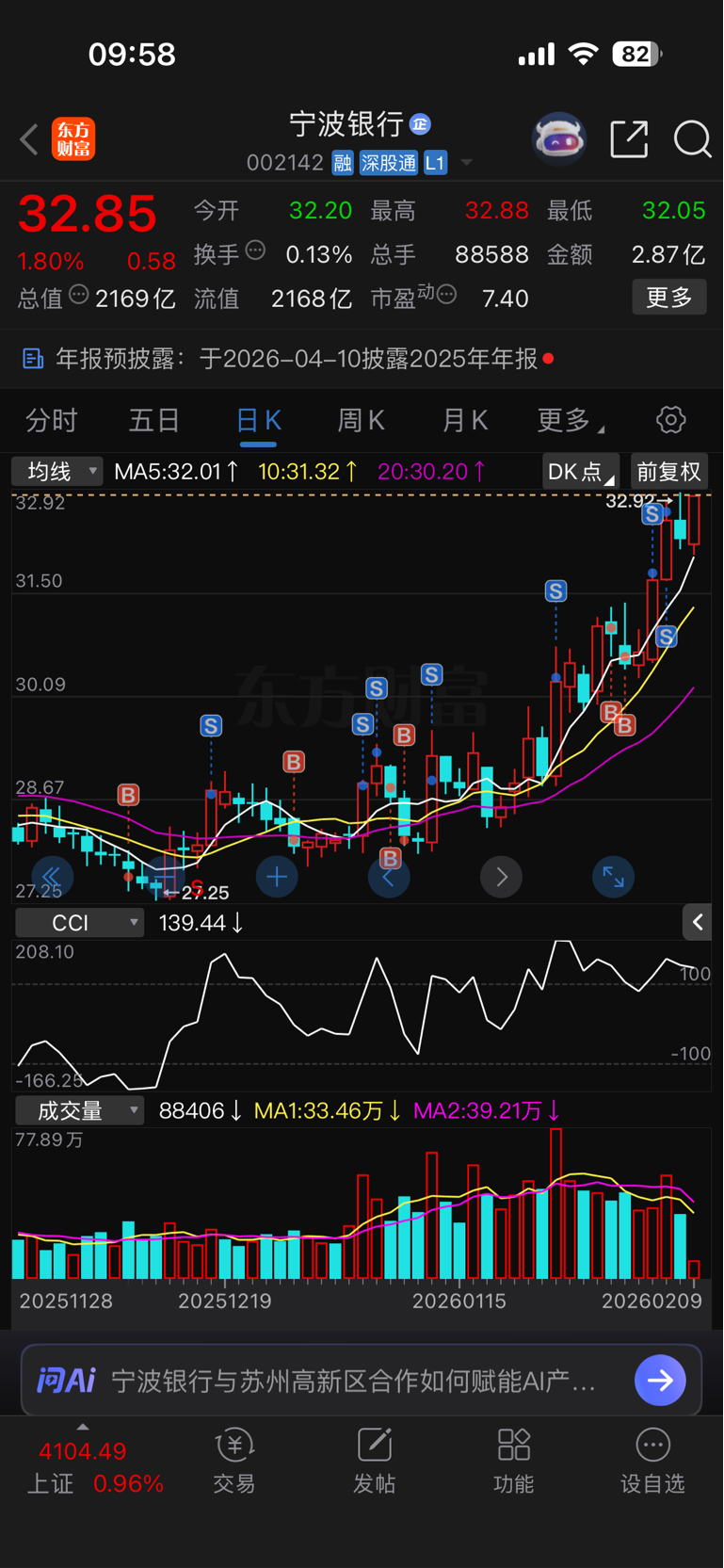Open search with the magnifier icon

point(692,139)
